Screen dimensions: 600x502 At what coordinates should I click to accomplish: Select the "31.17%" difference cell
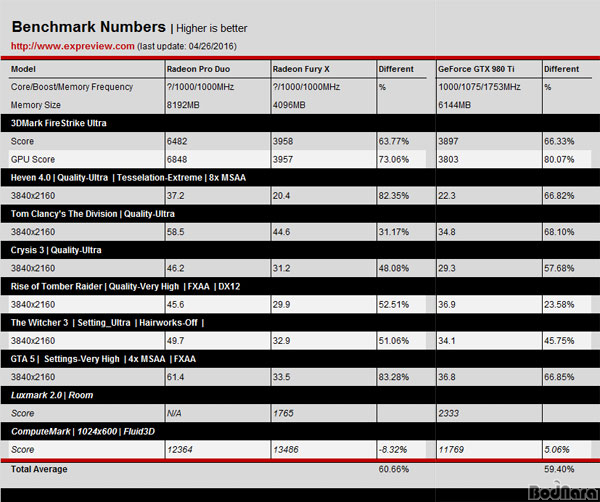(394, 232)
